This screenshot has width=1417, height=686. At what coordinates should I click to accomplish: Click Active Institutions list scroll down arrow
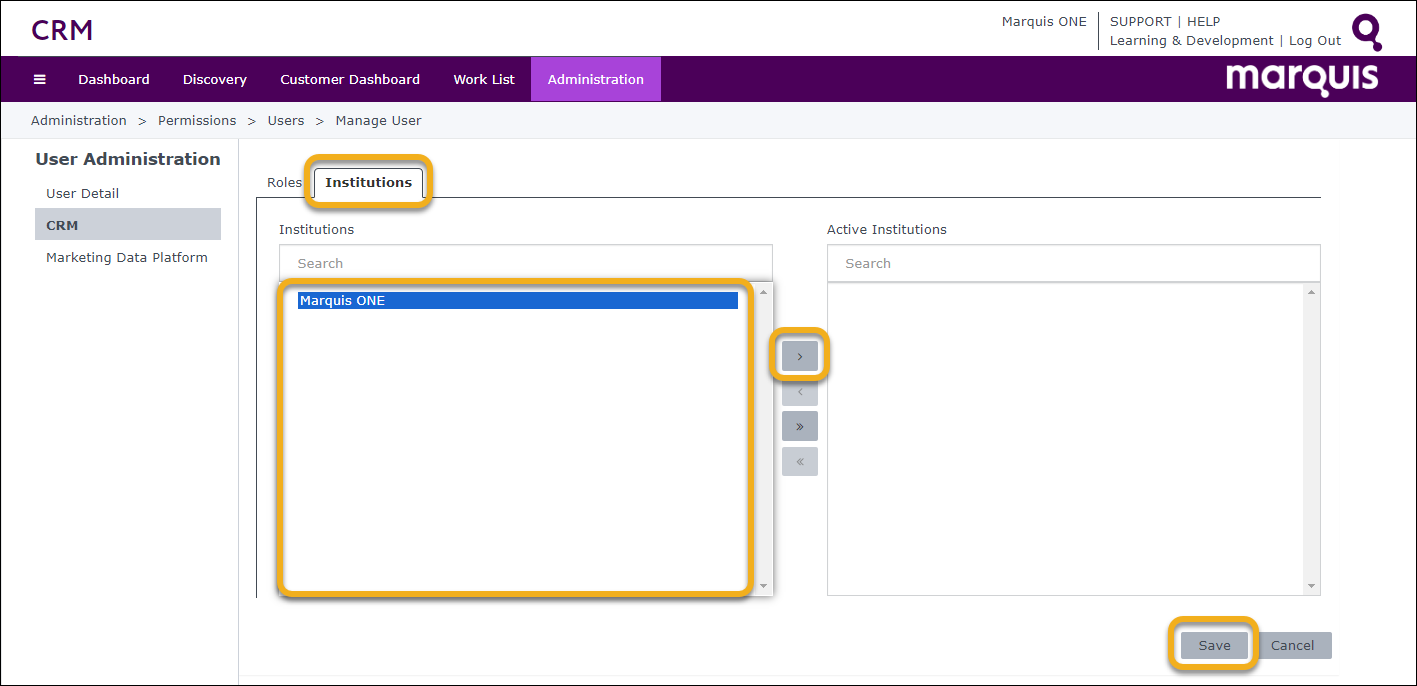[x=1312, y=586]
